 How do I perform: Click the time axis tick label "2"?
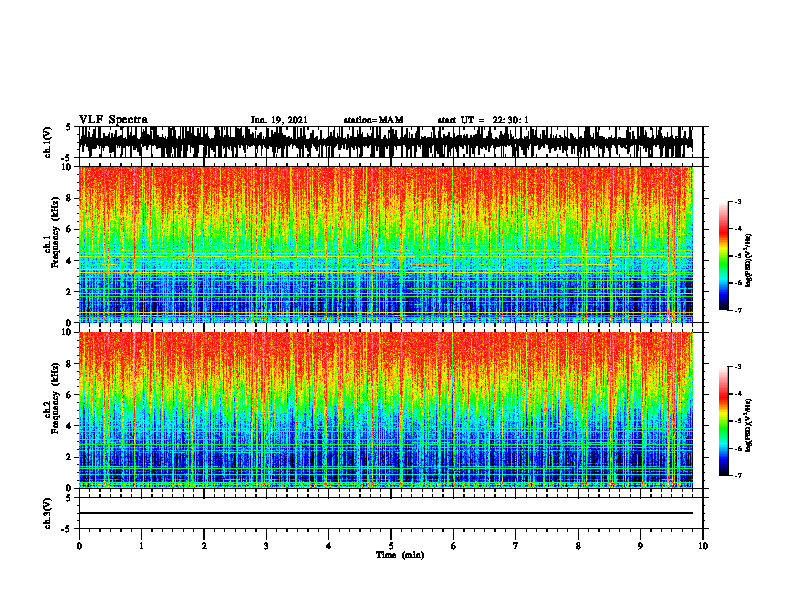pyautogui.click(x=204, y=546)
